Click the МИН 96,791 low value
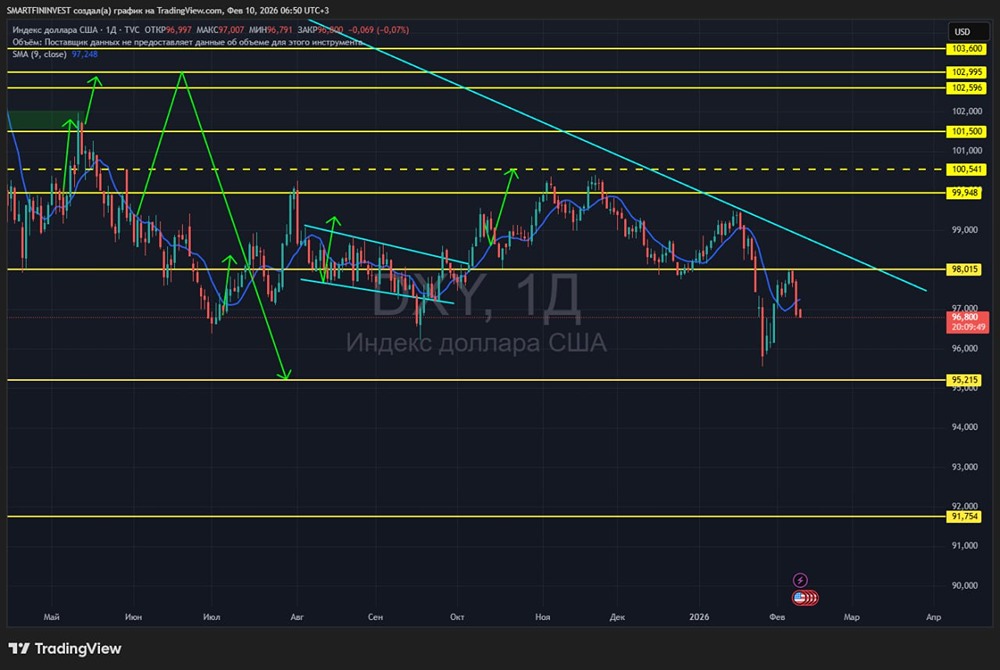The image size is (1000, 670). tap(270, 29)
